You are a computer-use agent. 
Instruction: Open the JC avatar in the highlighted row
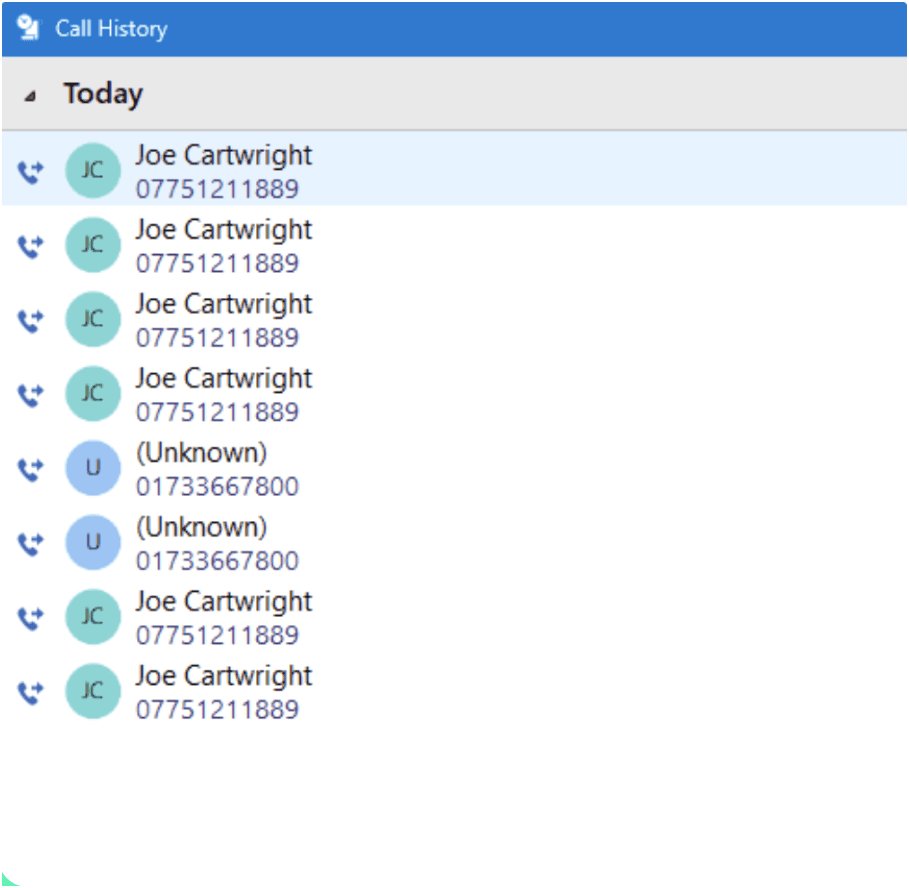[x=93, y=170]
